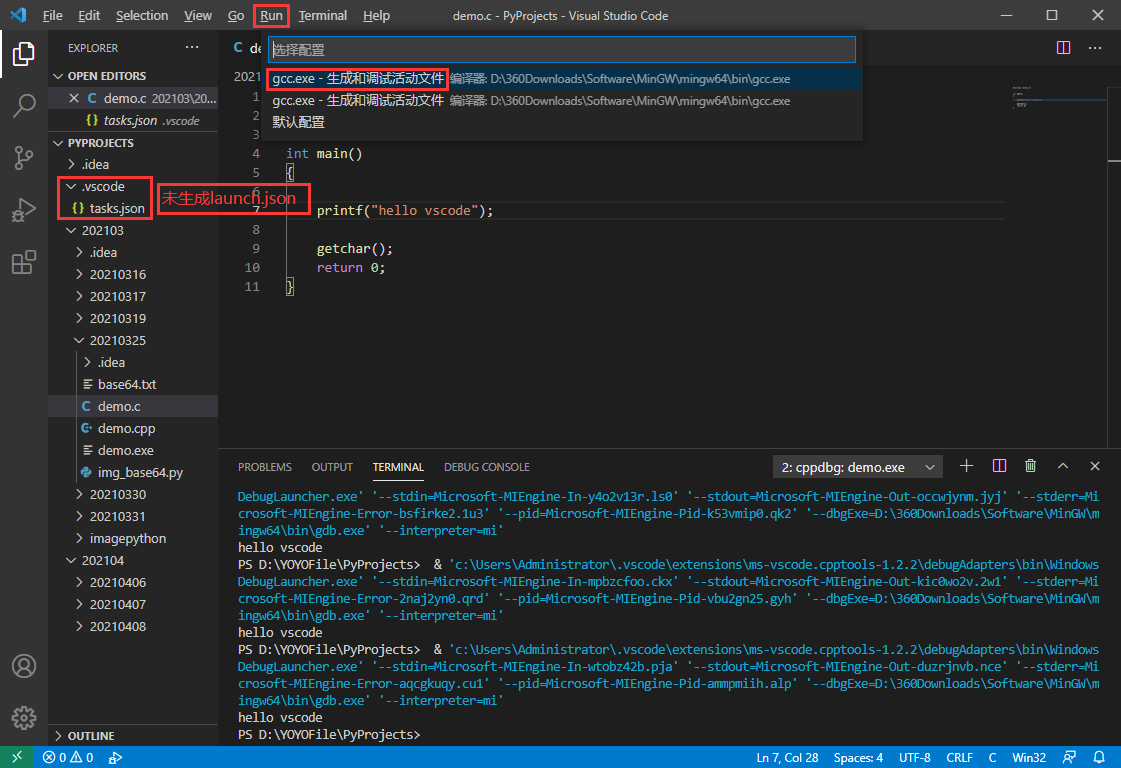
Task: Click the 选择配置 input box
Action: click(561, 49)
